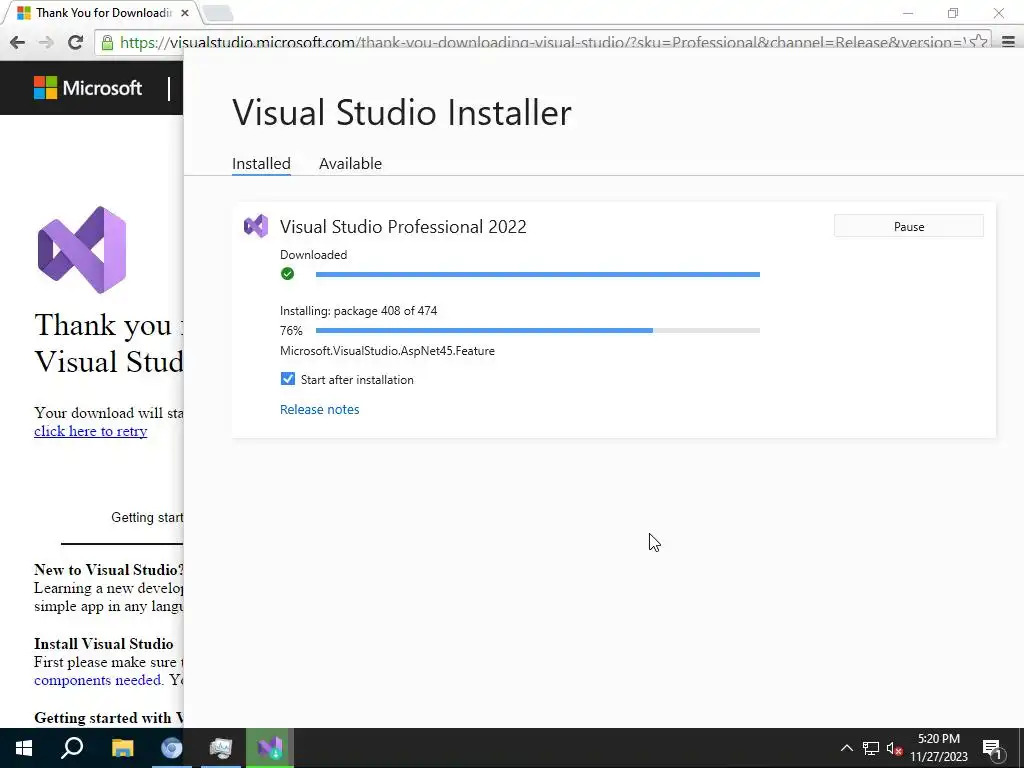Open network status tray icon
The height and width of the screenshot is (768, 1024).
click(x=871, y=748)
